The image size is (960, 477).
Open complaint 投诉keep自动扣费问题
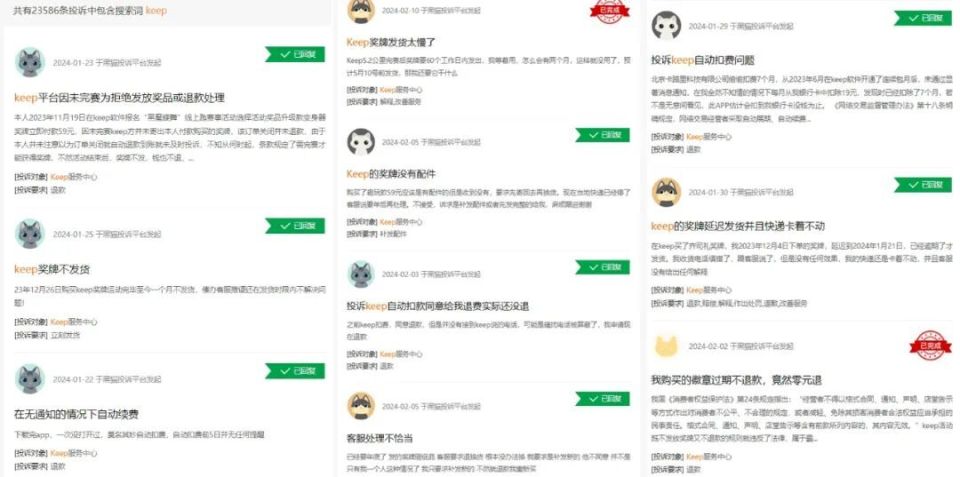703,60
